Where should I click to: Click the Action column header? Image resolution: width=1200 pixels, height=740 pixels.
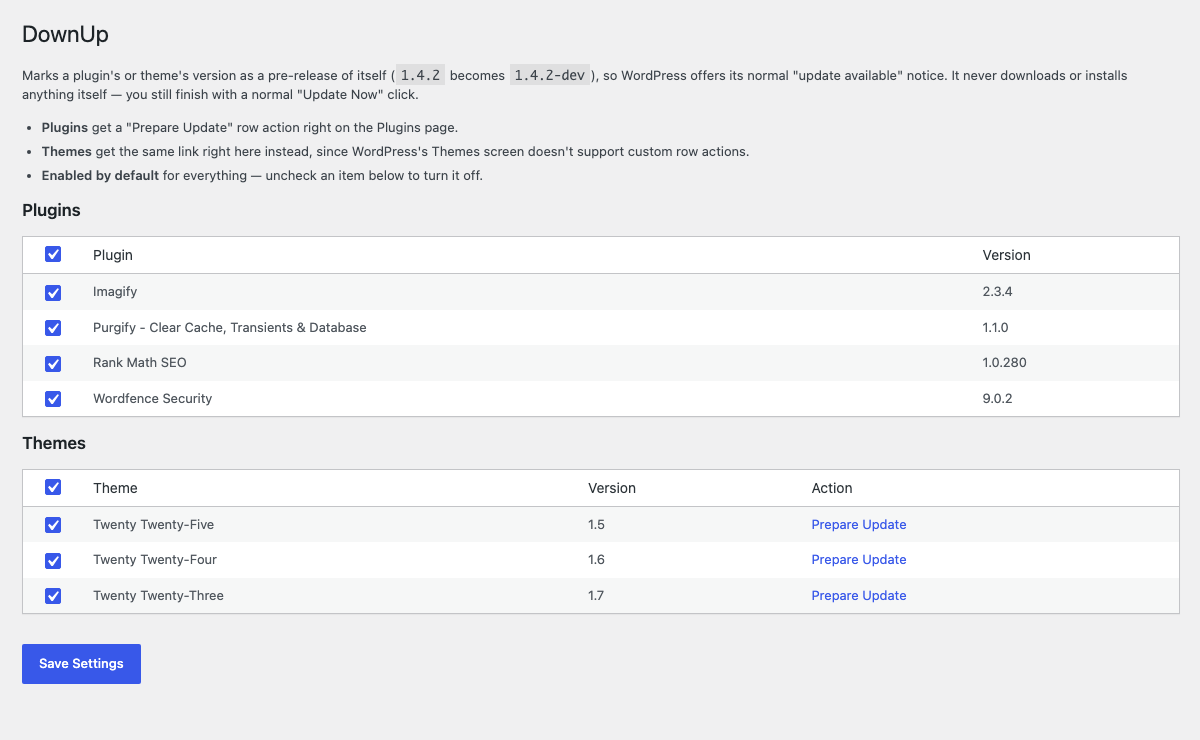[832, 488]
